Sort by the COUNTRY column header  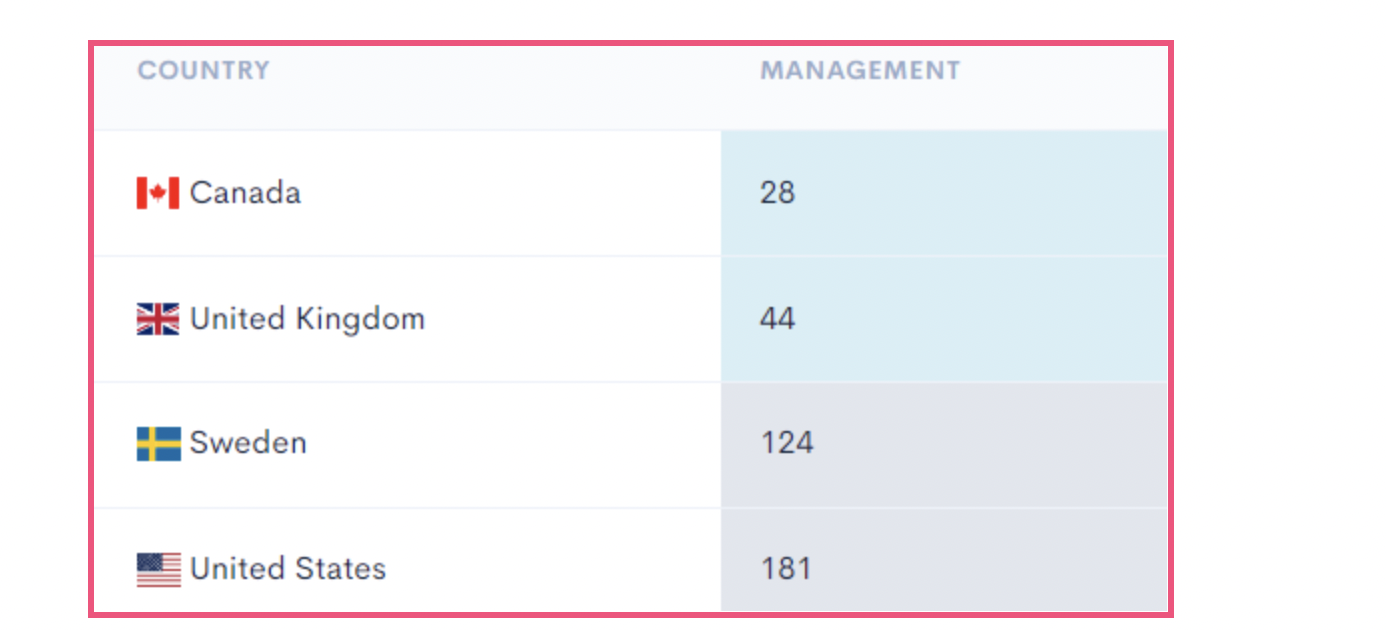coord(203,71)
